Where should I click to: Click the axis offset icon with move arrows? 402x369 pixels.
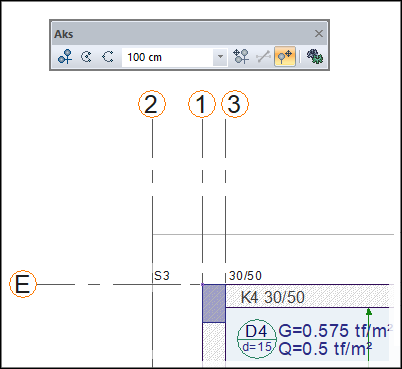[241, 57]
